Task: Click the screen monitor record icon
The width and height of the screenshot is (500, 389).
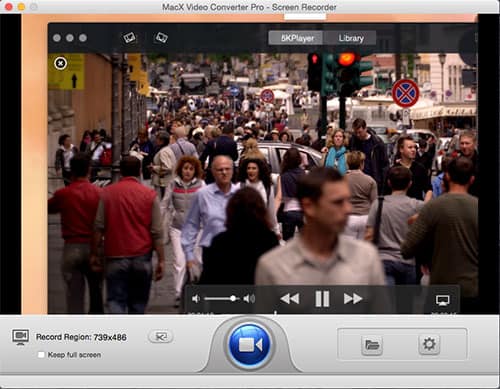Action: (x=20, y=337)
